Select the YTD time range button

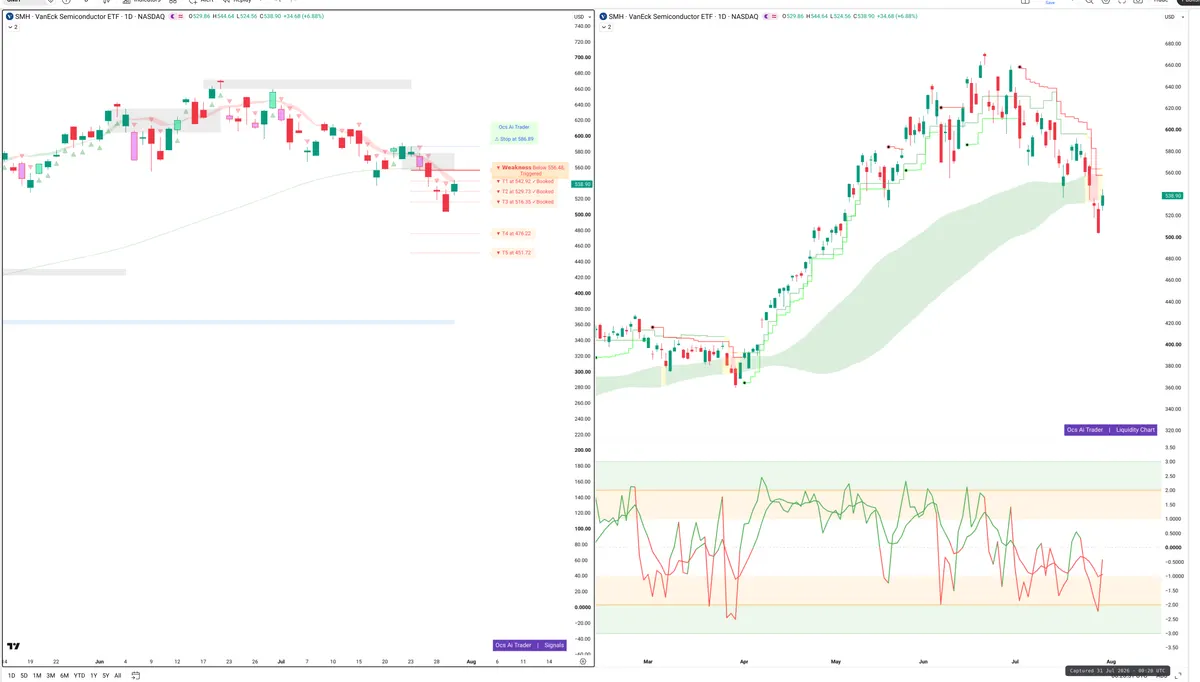(x=79, y=676)
